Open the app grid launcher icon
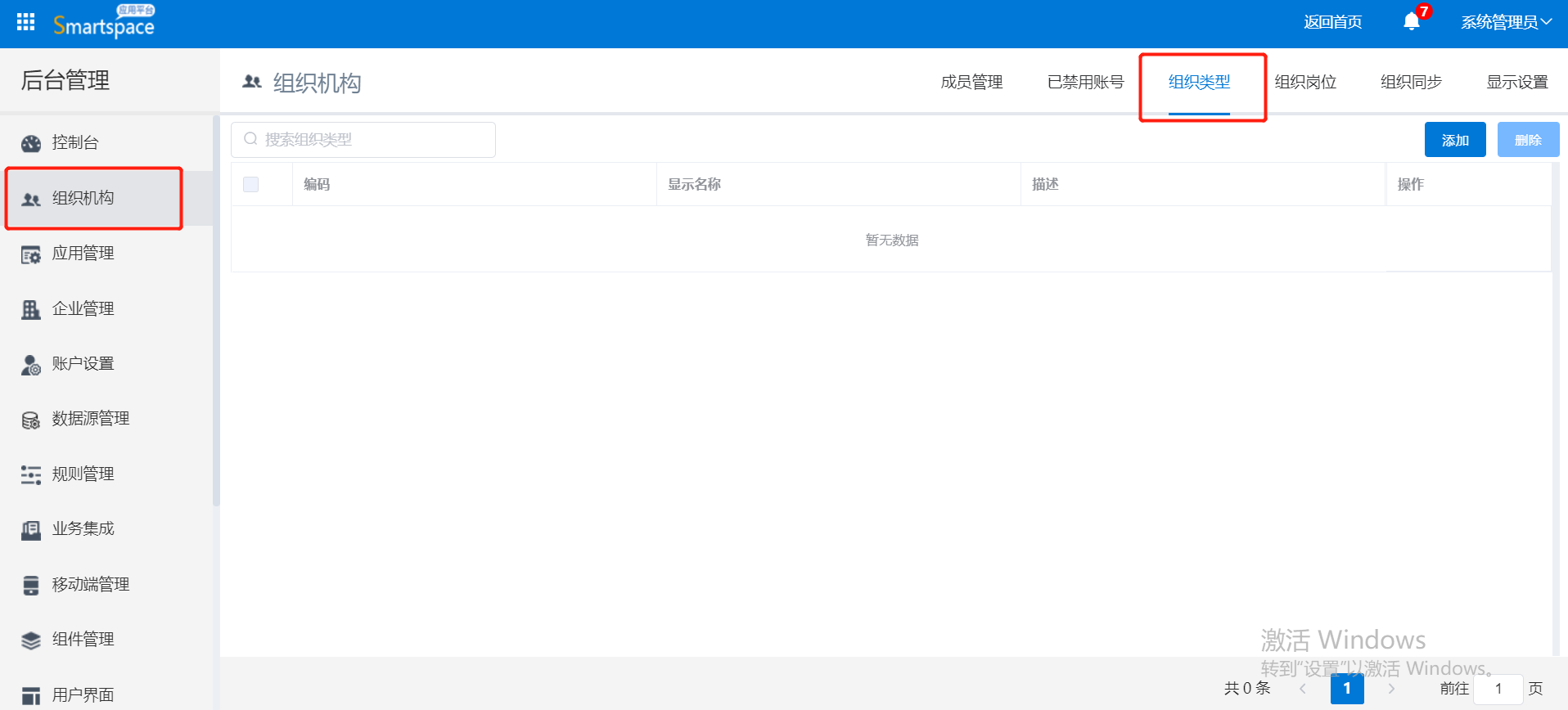 (25, 22)
